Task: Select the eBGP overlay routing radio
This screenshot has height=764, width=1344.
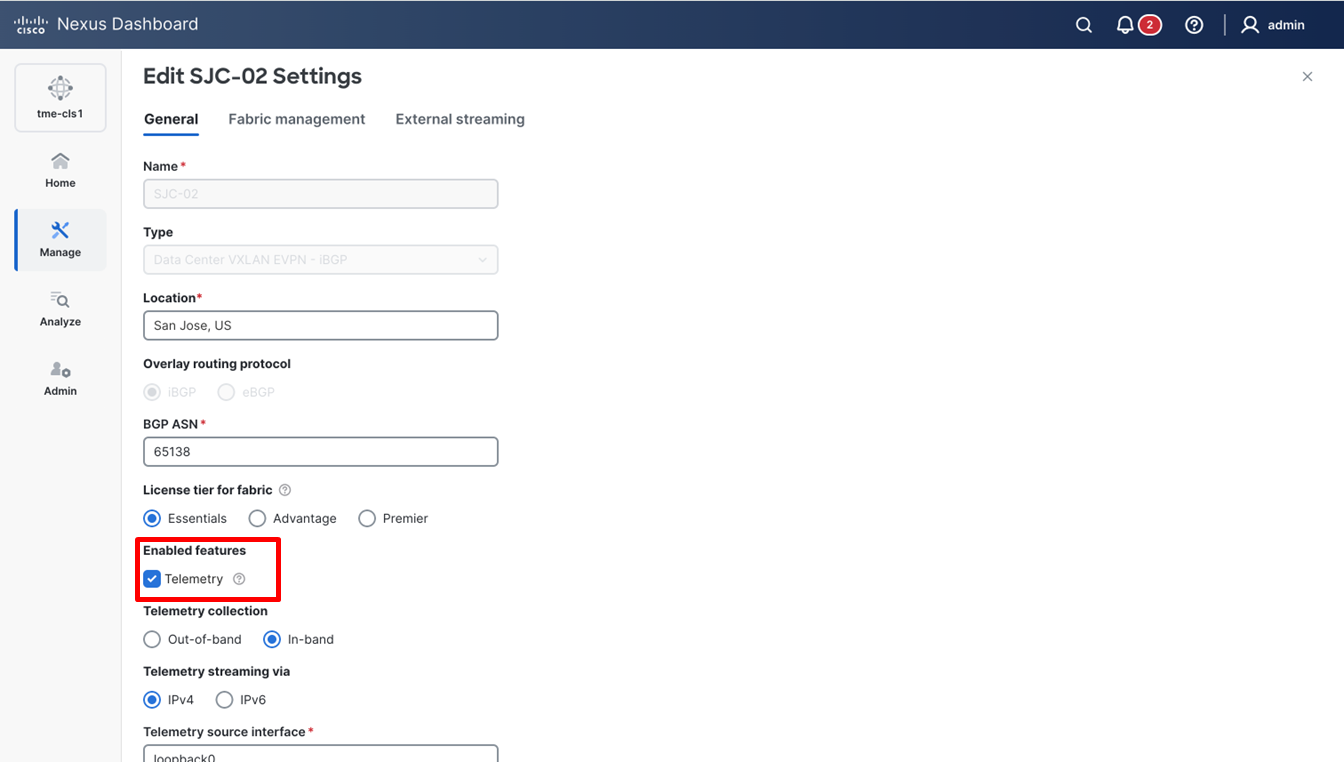Action: point(226,392)
